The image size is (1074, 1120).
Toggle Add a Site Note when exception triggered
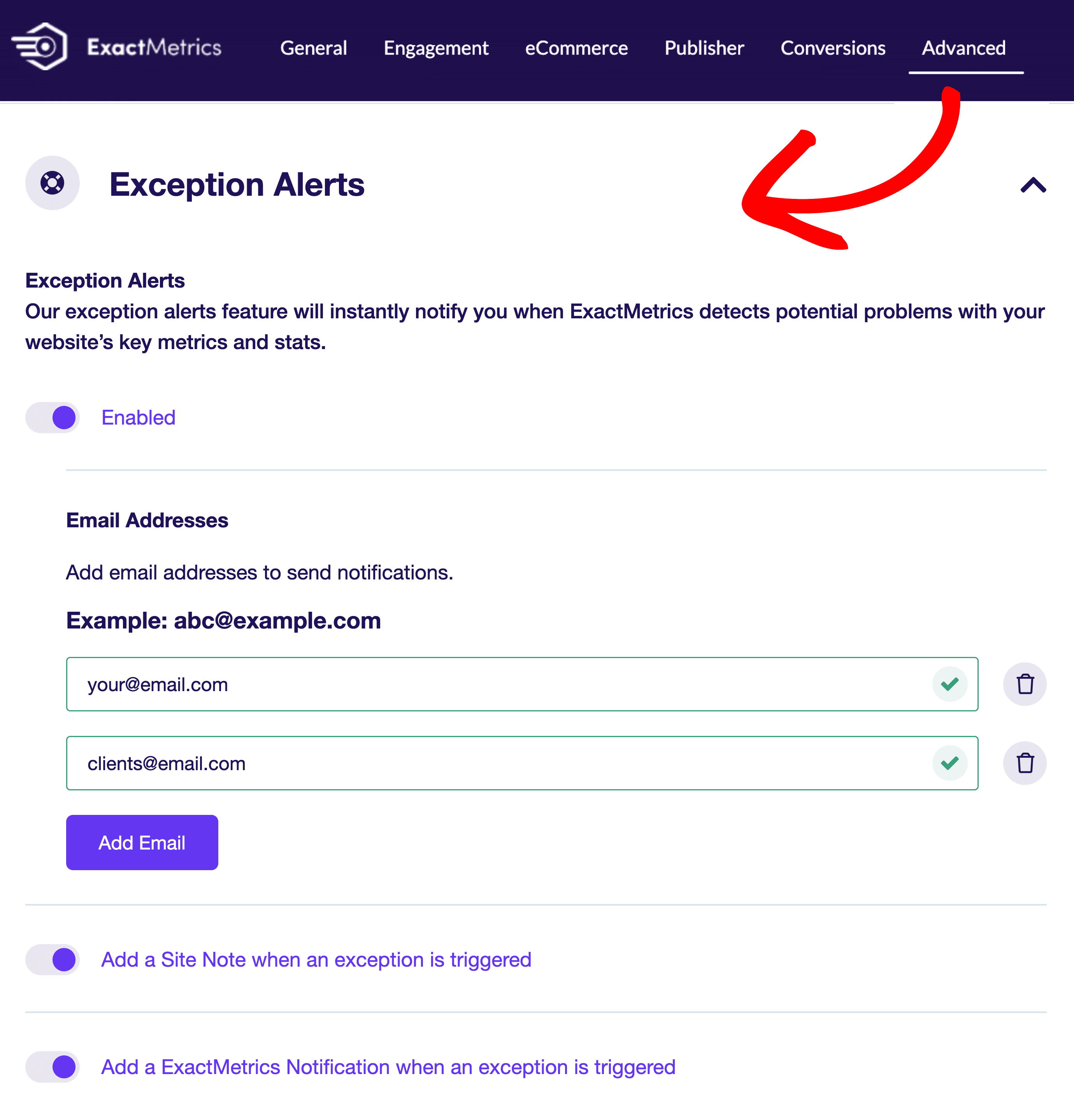click(52, 959)
